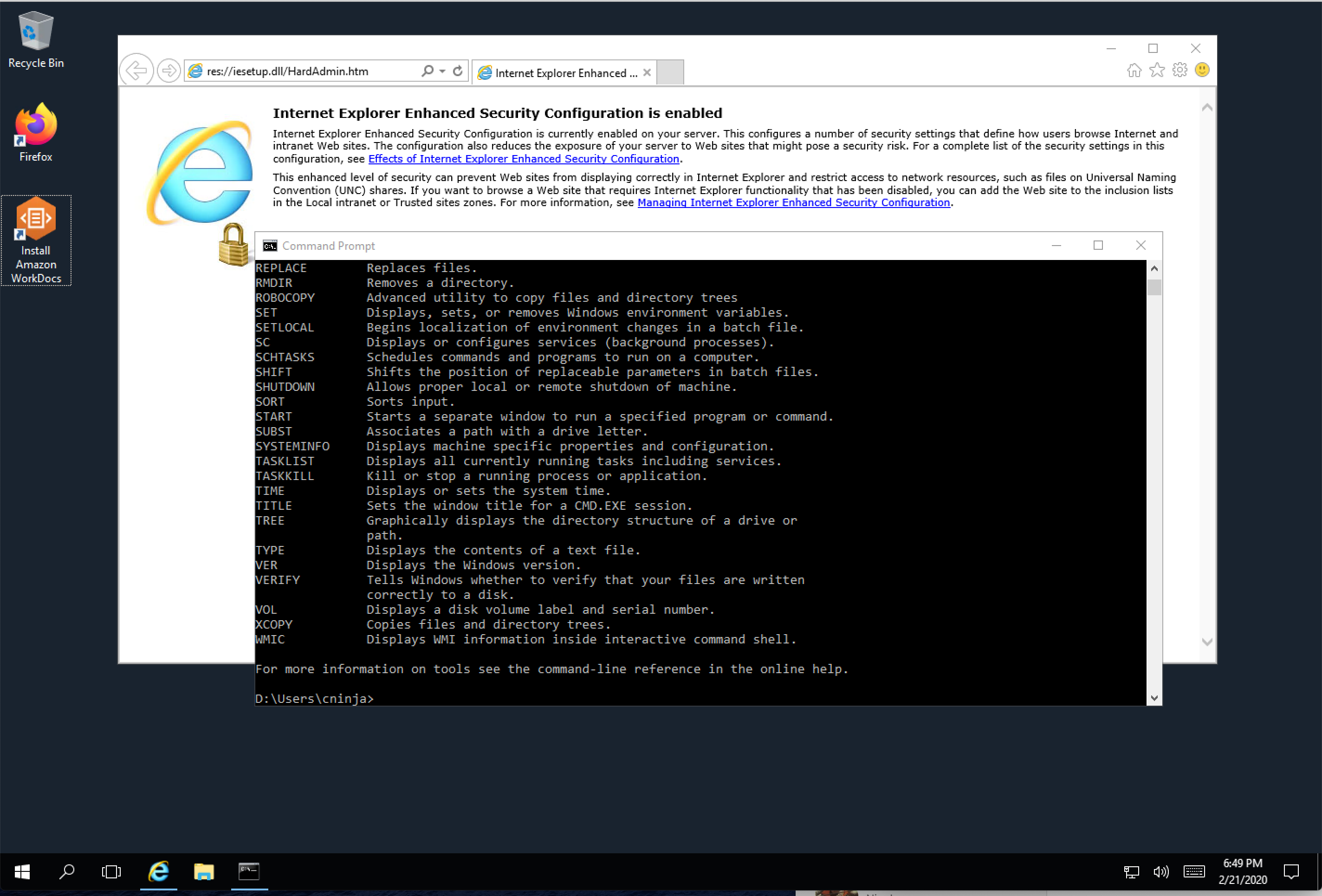Open a new tab in Internet Explorer
This screenshot has height=896, width=1322.
671,73
